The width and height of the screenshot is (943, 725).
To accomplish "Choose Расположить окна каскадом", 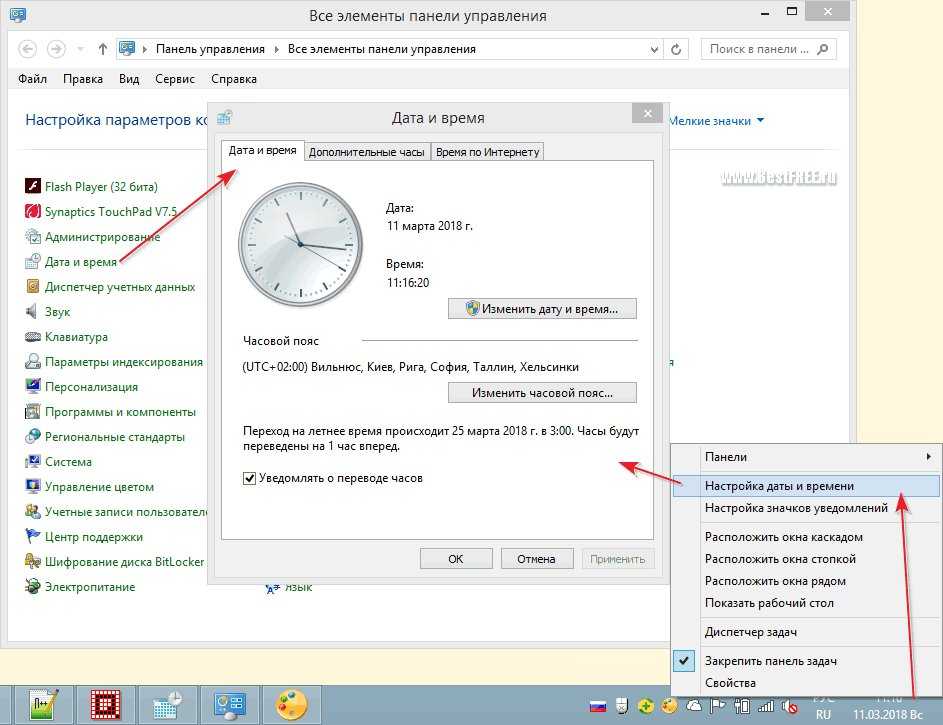I will tap(806, 537).
